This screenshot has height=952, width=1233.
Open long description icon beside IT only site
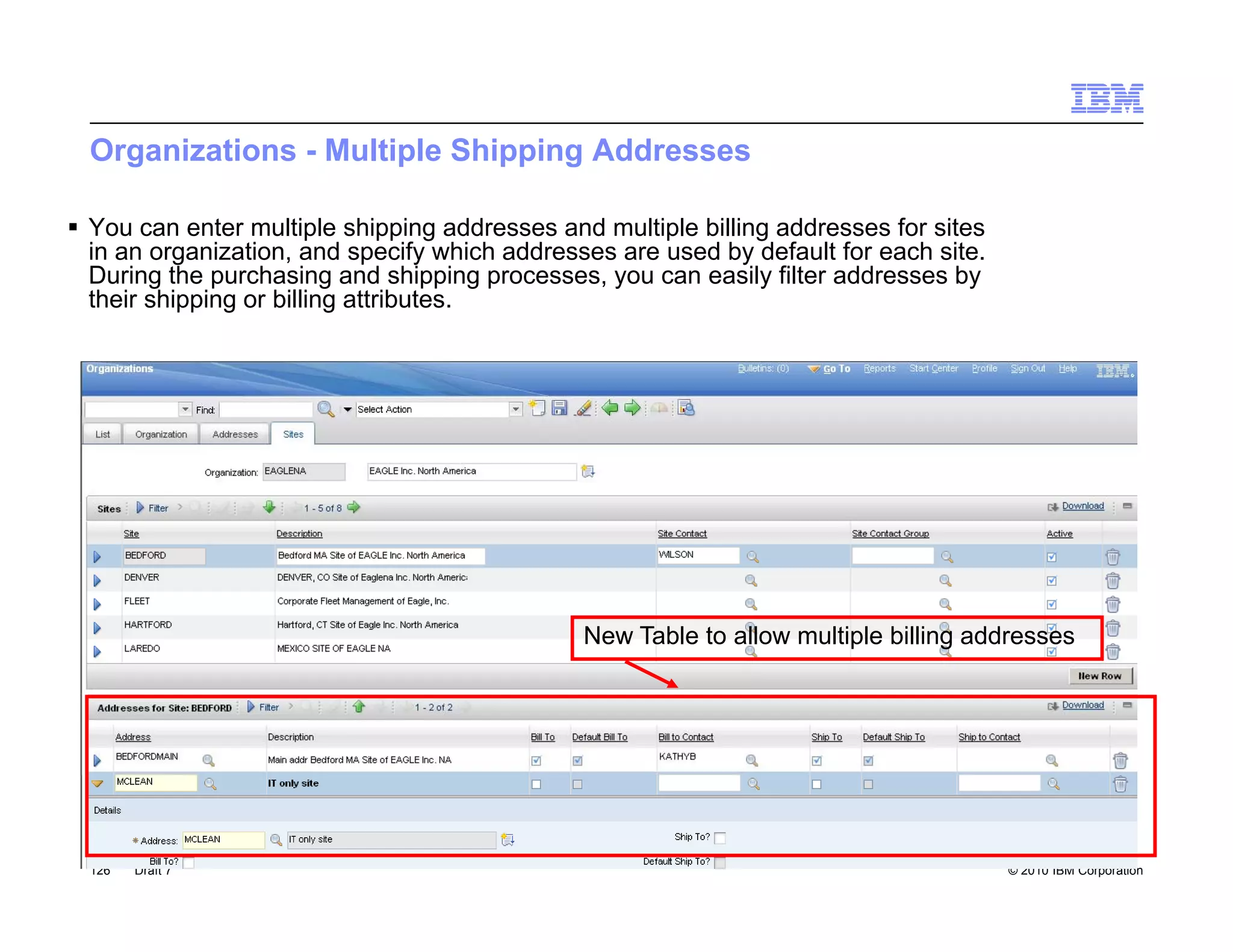(x=508, y=839)
